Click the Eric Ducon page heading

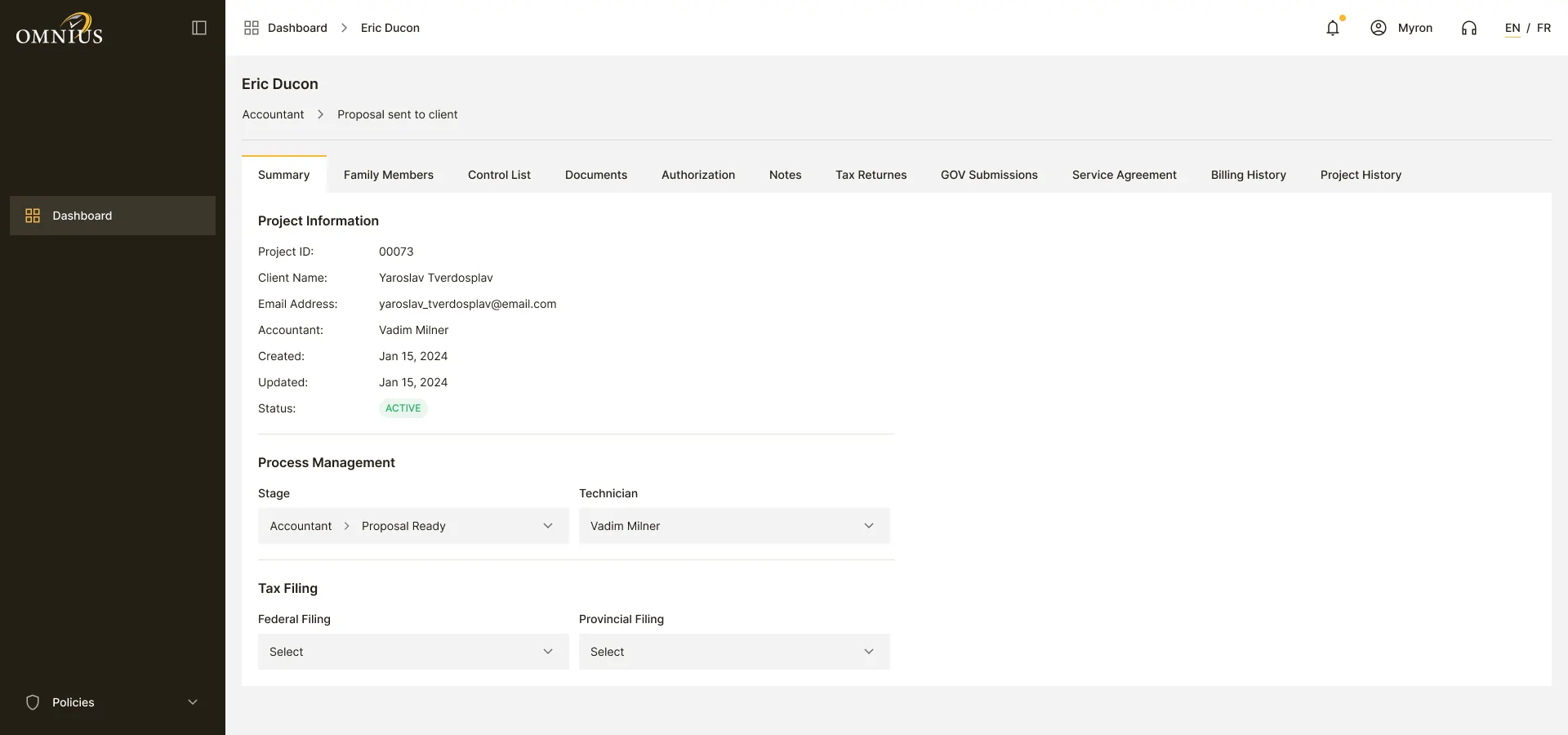point(280,84)
